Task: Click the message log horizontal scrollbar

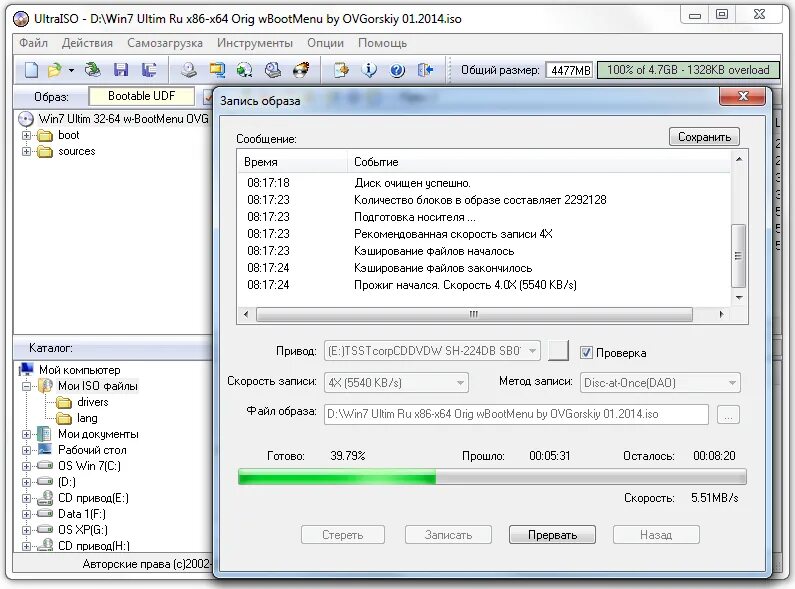Action: coord(474,314)
